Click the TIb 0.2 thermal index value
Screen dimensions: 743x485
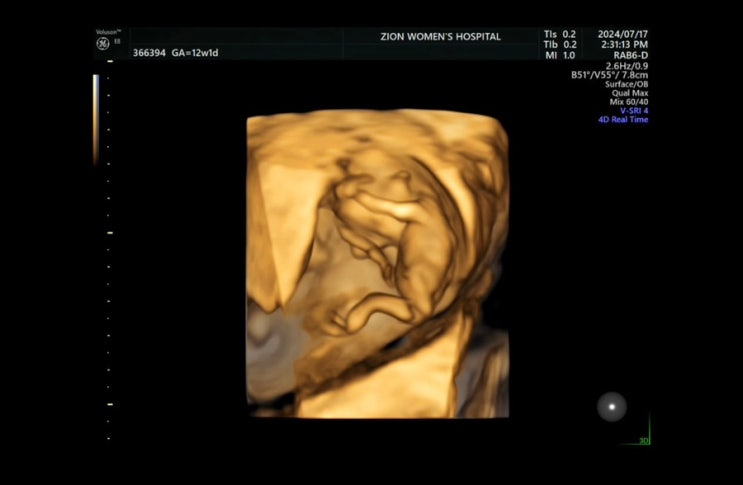click(x=560, y=45)
